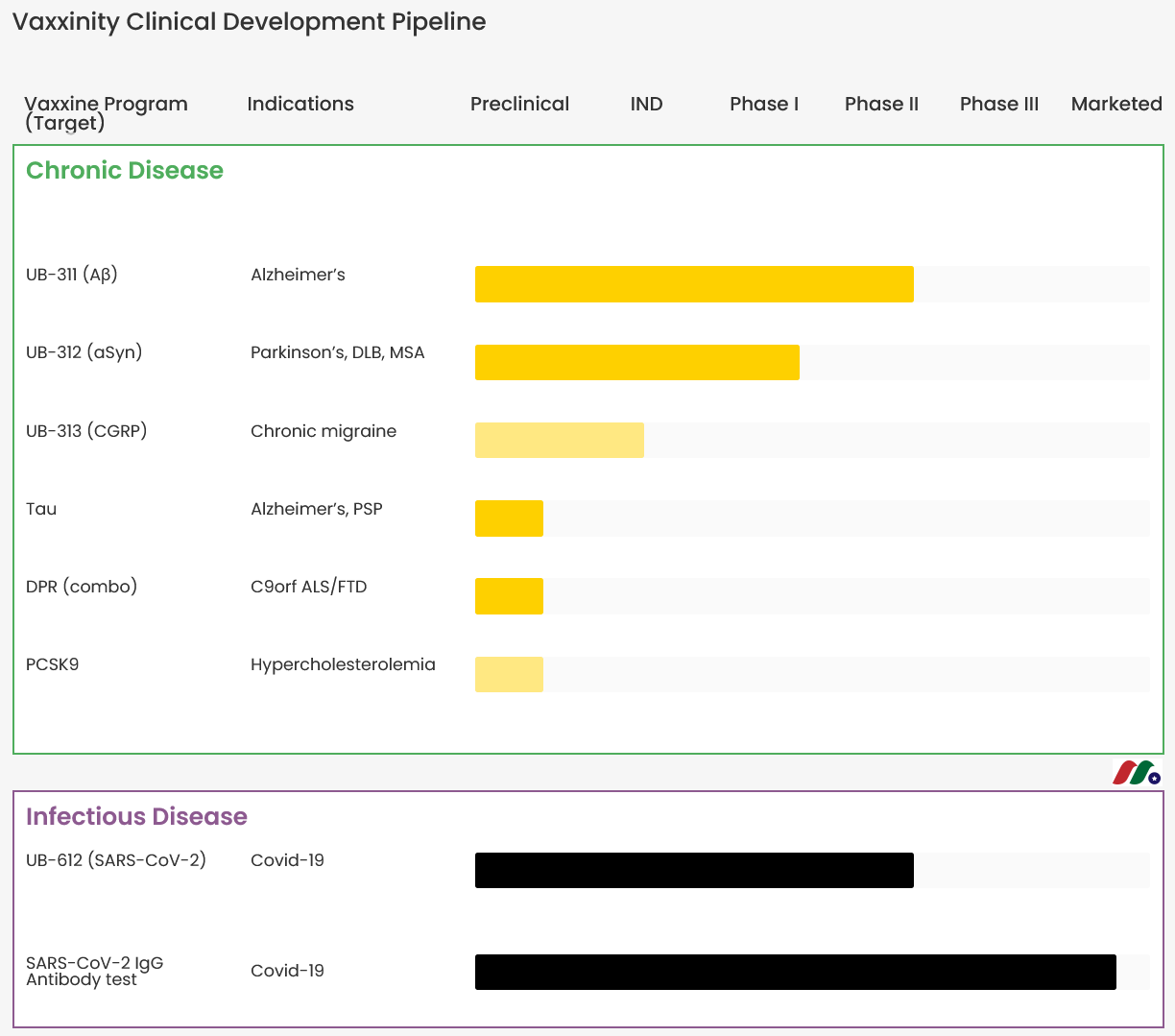Image resolution: width=1175 pixels, height=1036 pixels.
Task: Click the UB-313 chronic migraine progress bar
Action: click(x=560, y=440)
